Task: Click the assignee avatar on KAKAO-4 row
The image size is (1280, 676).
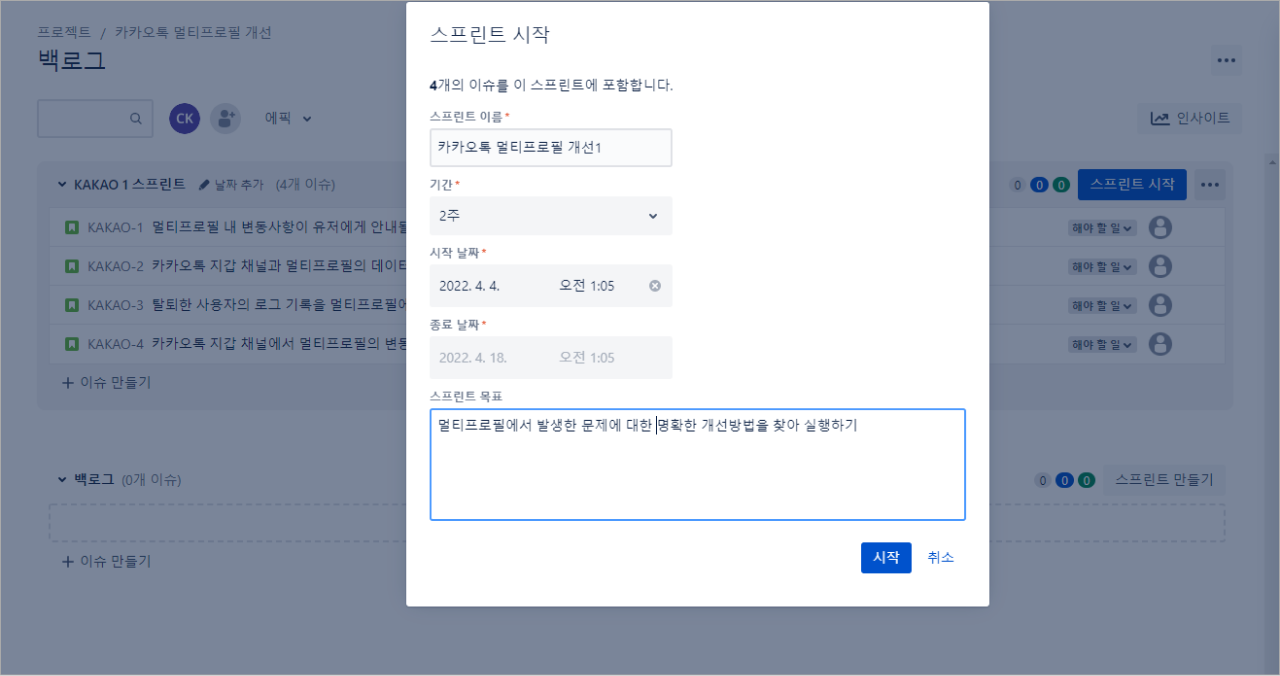Action: (1160, 344)
